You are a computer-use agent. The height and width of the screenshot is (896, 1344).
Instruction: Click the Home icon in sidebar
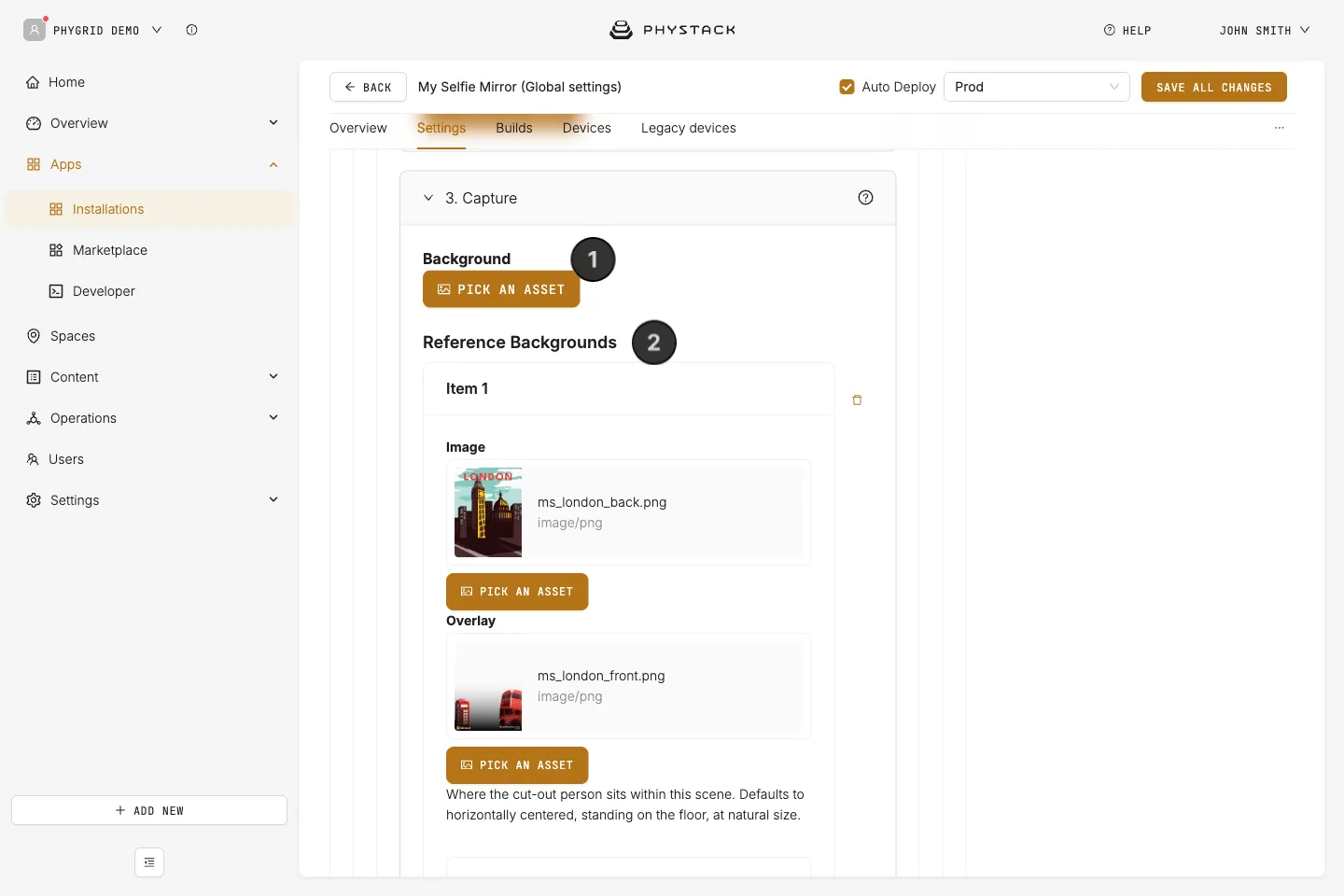click(x=33, y=82)
